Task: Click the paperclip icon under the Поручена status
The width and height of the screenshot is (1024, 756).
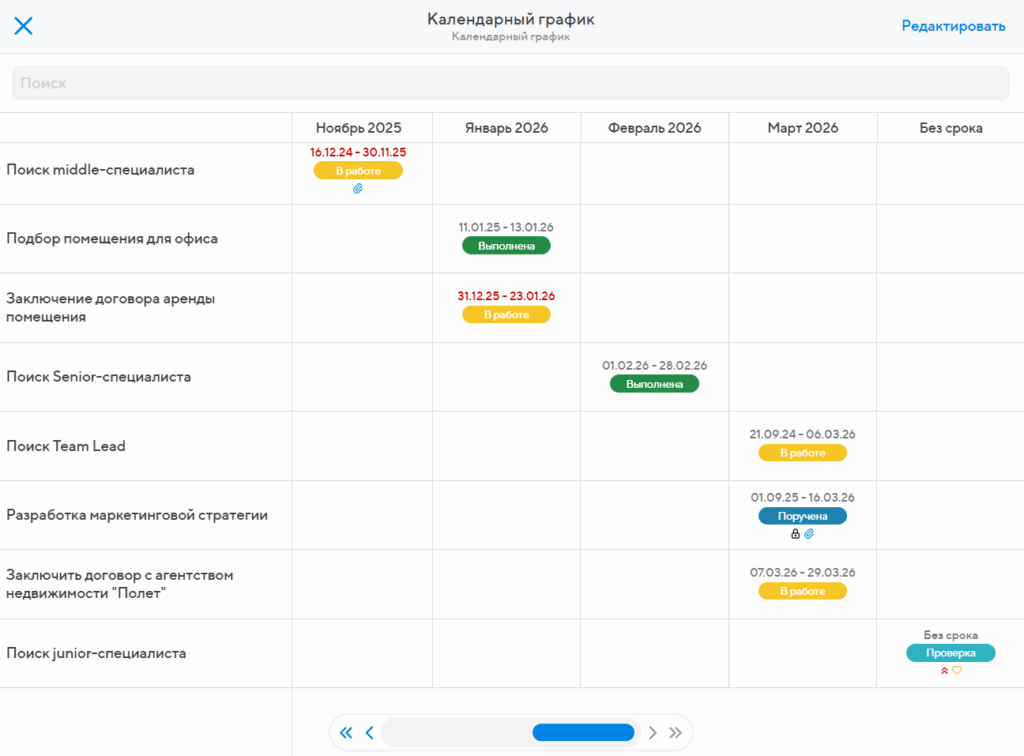Action: 809,534
